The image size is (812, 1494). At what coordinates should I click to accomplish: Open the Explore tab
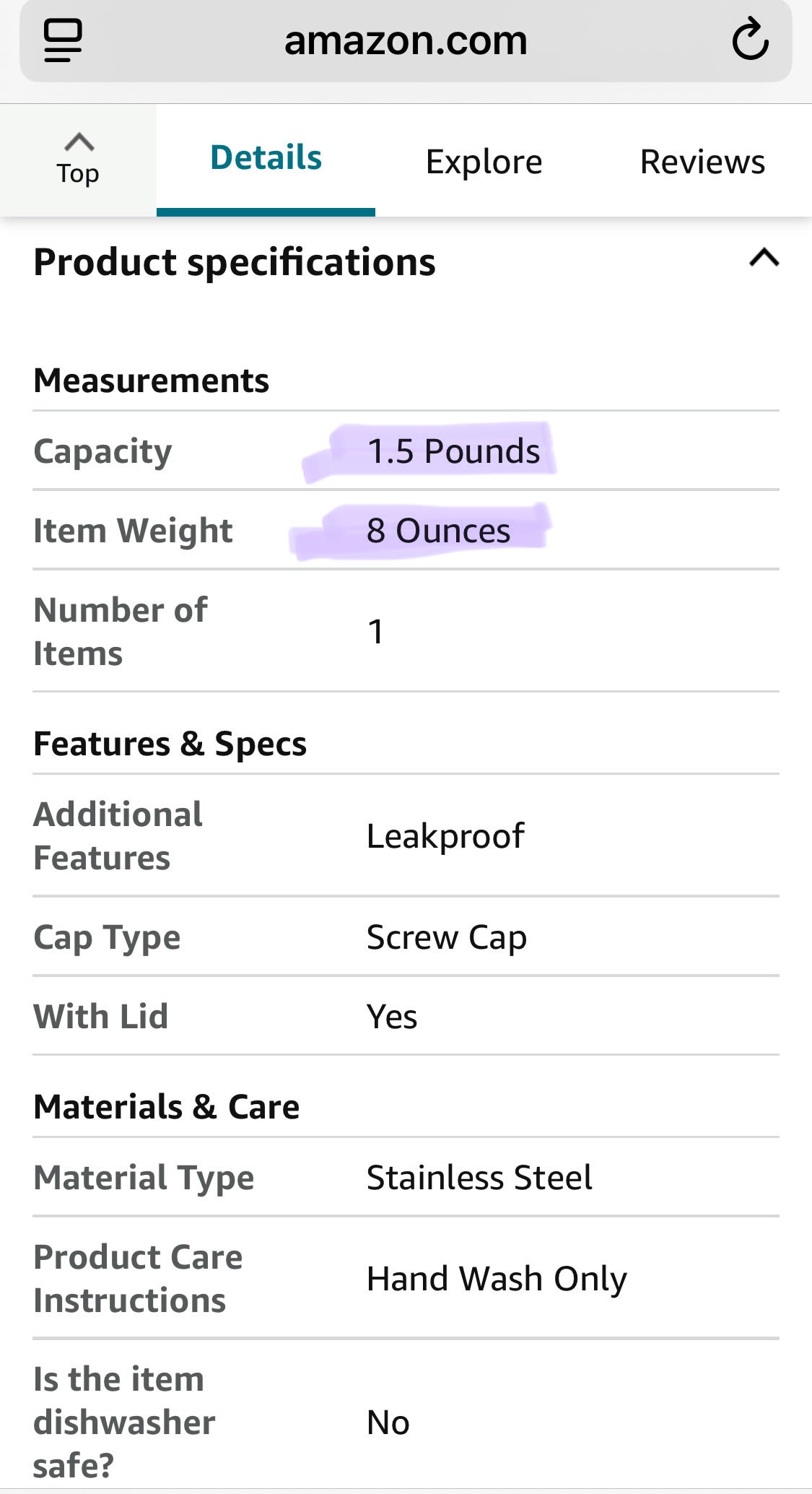pos(484,162)
